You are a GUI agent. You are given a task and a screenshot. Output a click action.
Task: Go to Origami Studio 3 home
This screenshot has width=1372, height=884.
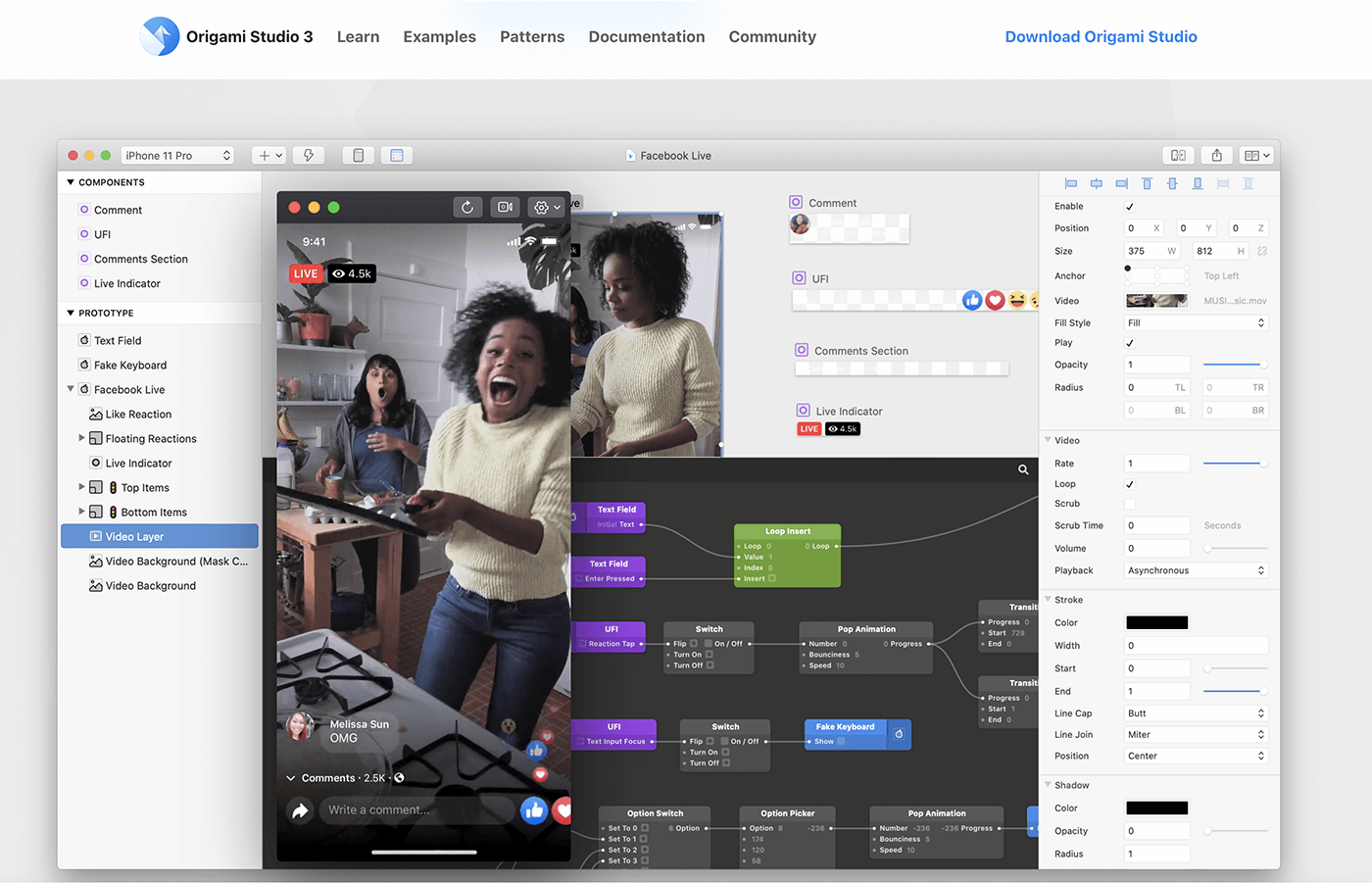(x=249, y=37)
